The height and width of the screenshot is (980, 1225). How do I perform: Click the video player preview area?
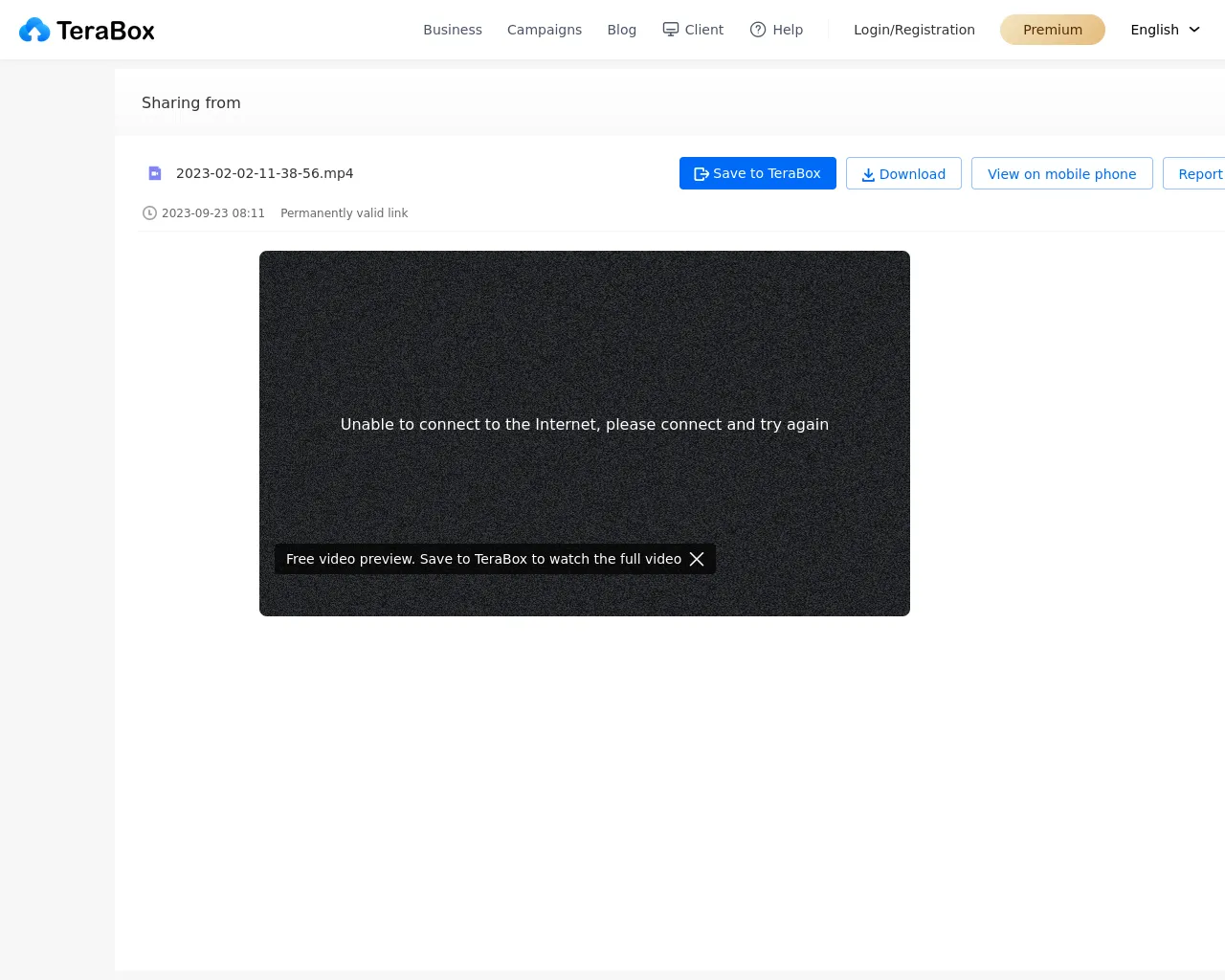click(x=584, y=345)
